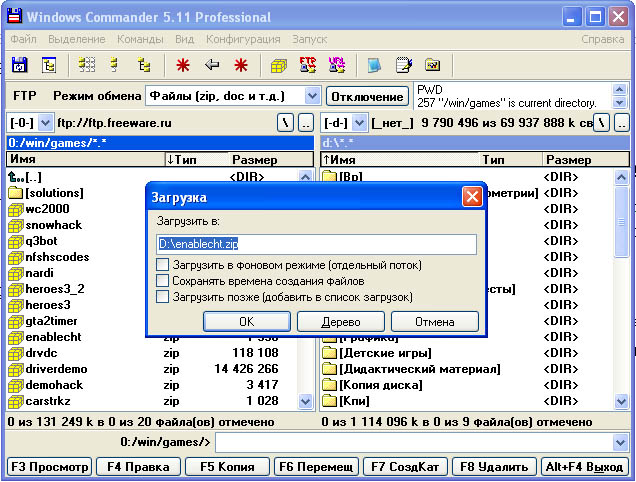Go up via the [..] parent directory entry
The width and height of the screenshot is (636, 482).
25,177
